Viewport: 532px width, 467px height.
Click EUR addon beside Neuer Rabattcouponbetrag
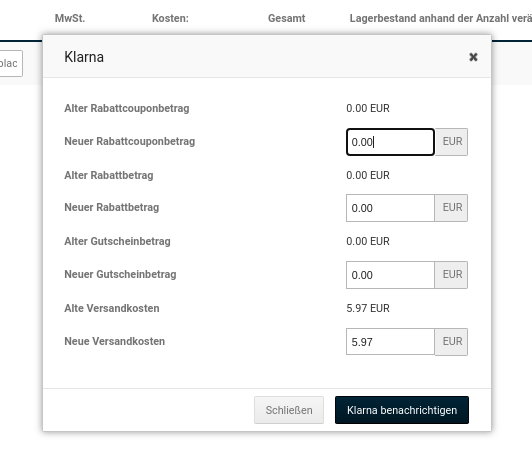tap(452, 142)
